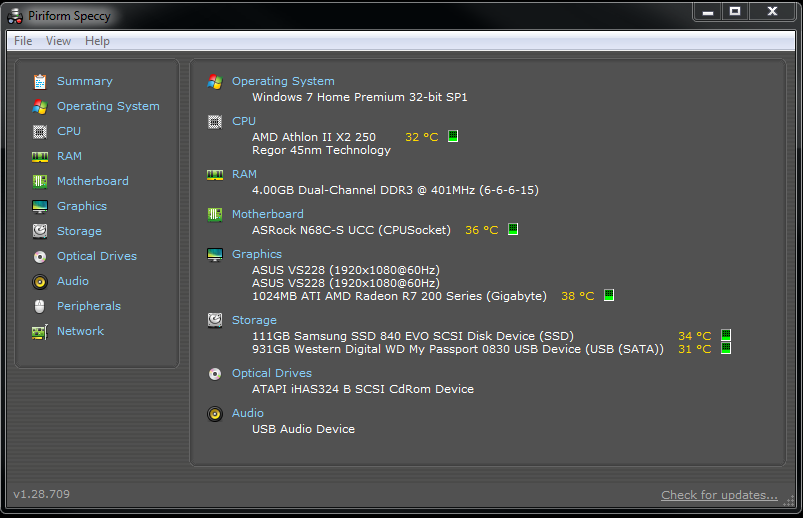Open the RAM section from sidebar
This screenshot has height=518, width=803.
[69, 156]
